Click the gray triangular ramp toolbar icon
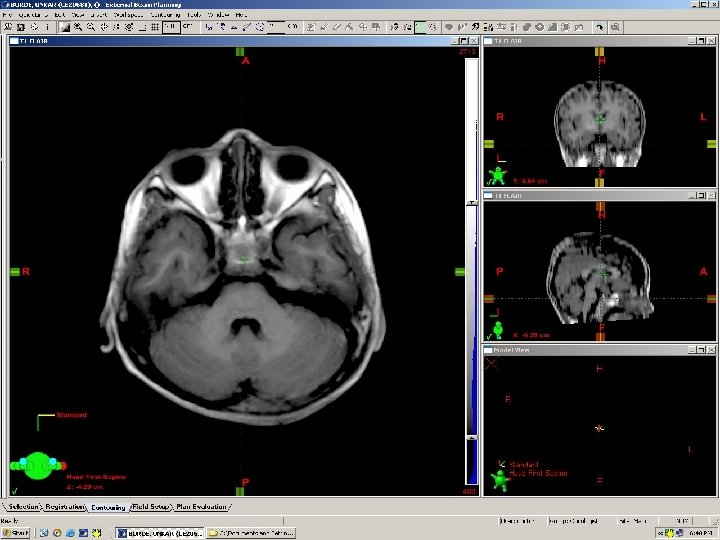The height and width of the screenshot is (540, 720). [552, 27]
